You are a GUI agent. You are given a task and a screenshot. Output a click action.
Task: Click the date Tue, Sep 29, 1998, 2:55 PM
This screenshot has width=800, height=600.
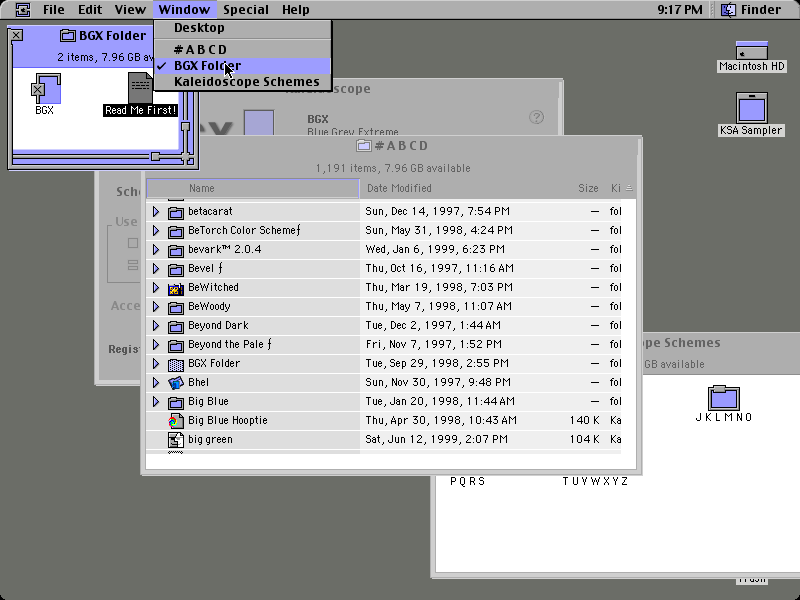click(437, 363)
